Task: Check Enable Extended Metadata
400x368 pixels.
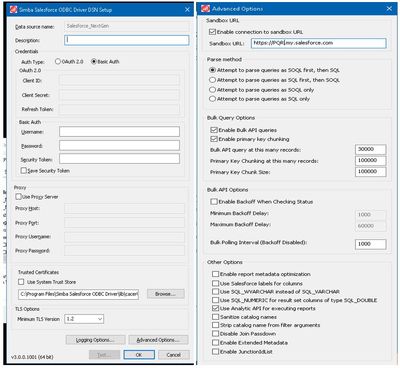Action: coord(215,343)
